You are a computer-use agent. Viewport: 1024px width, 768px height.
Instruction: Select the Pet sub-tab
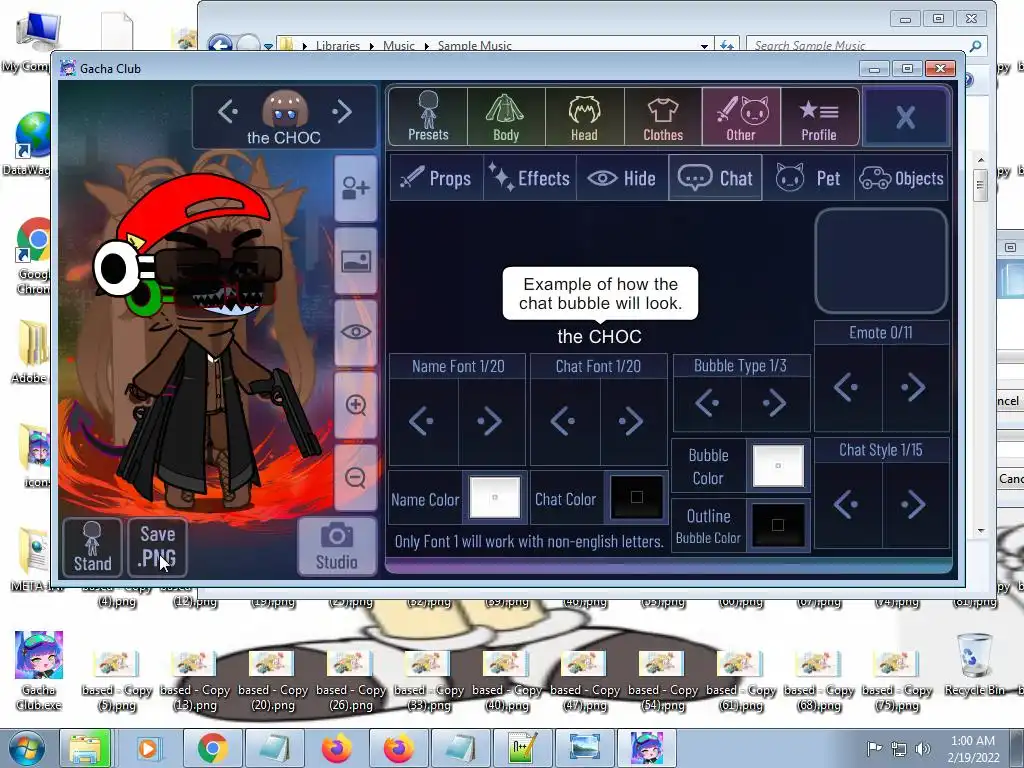tap(808, 178)
